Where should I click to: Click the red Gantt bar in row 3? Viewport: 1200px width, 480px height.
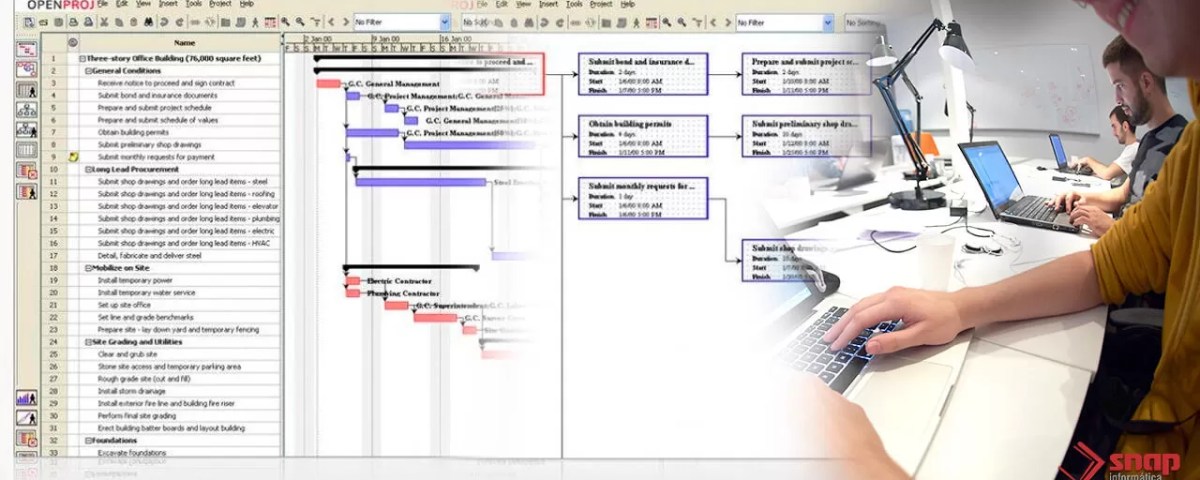(329, 84)
